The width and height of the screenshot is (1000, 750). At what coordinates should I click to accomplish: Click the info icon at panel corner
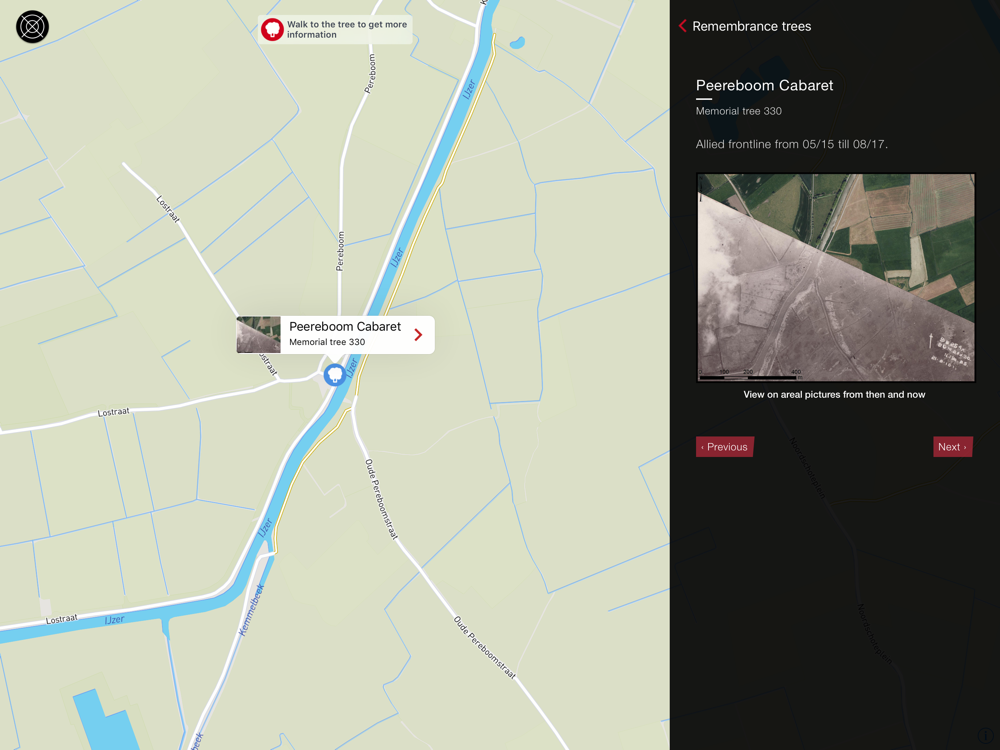point(984,737)
